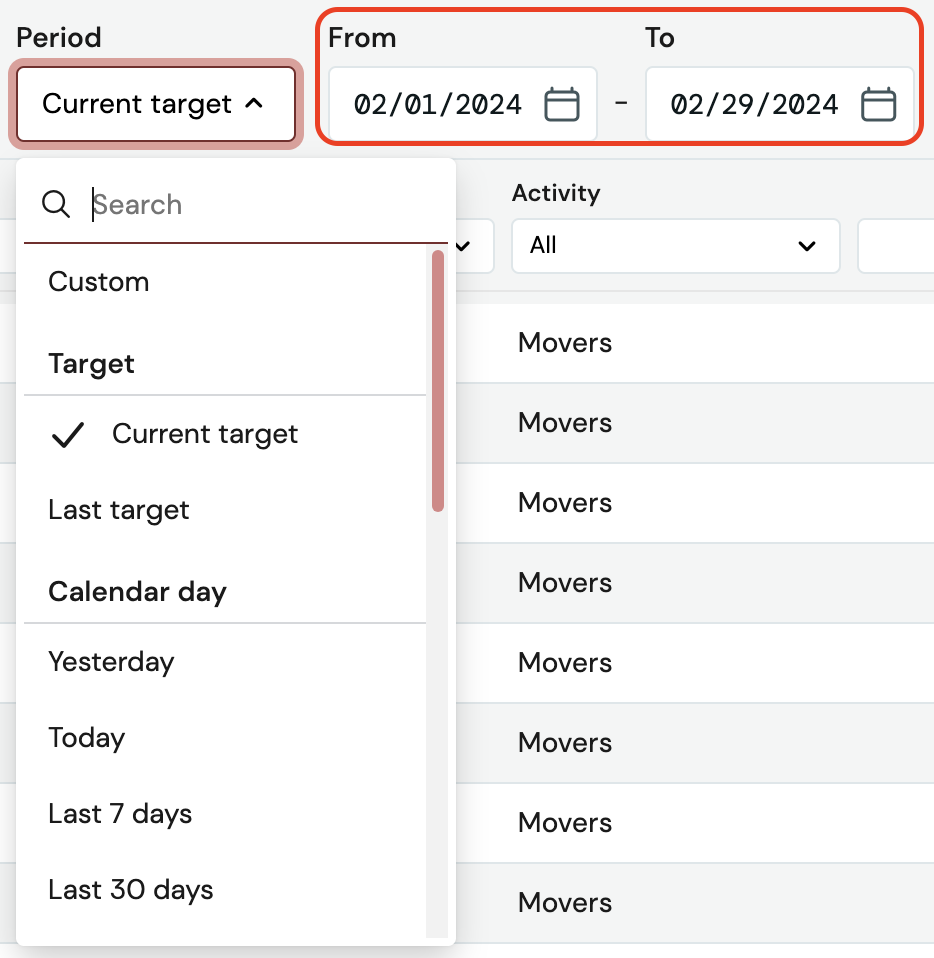934x958 pixels.
Task: Select the checked Current target option
Action: pyautogui.click(x=205, y=434)
